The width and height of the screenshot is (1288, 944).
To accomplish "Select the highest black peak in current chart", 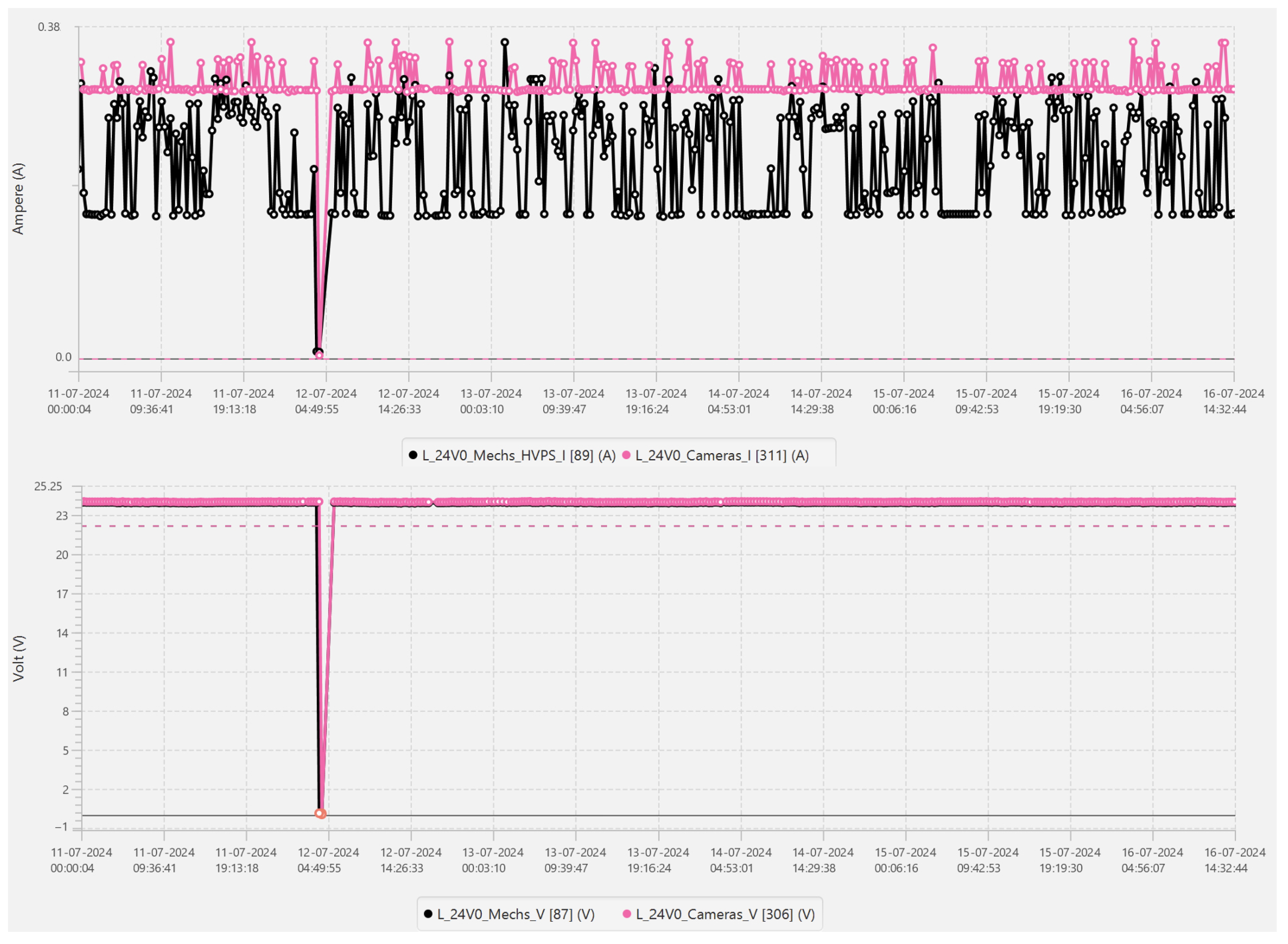I will (x=505, y=42).
